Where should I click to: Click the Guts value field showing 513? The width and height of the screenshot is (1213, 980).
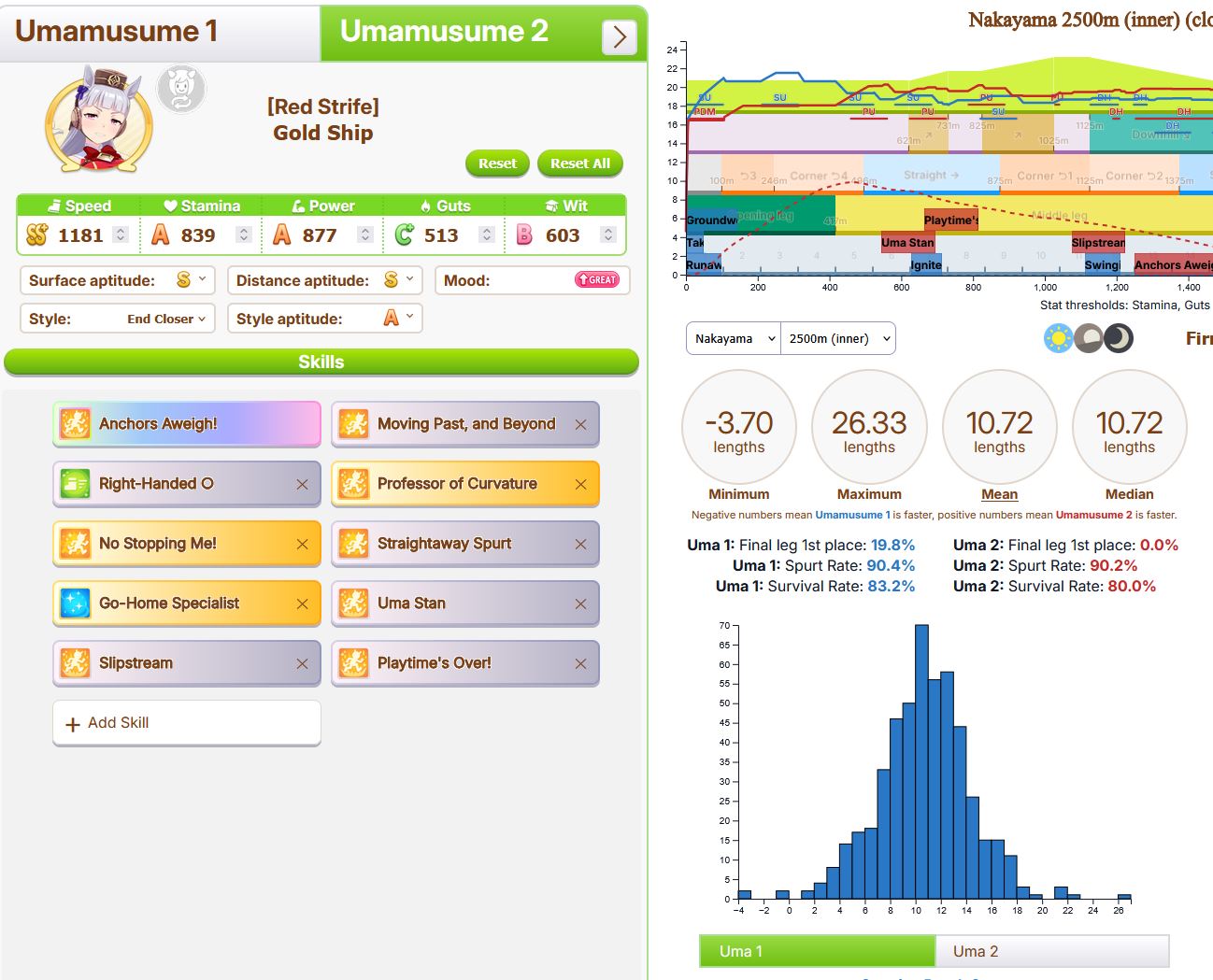[x=441, y=235]
